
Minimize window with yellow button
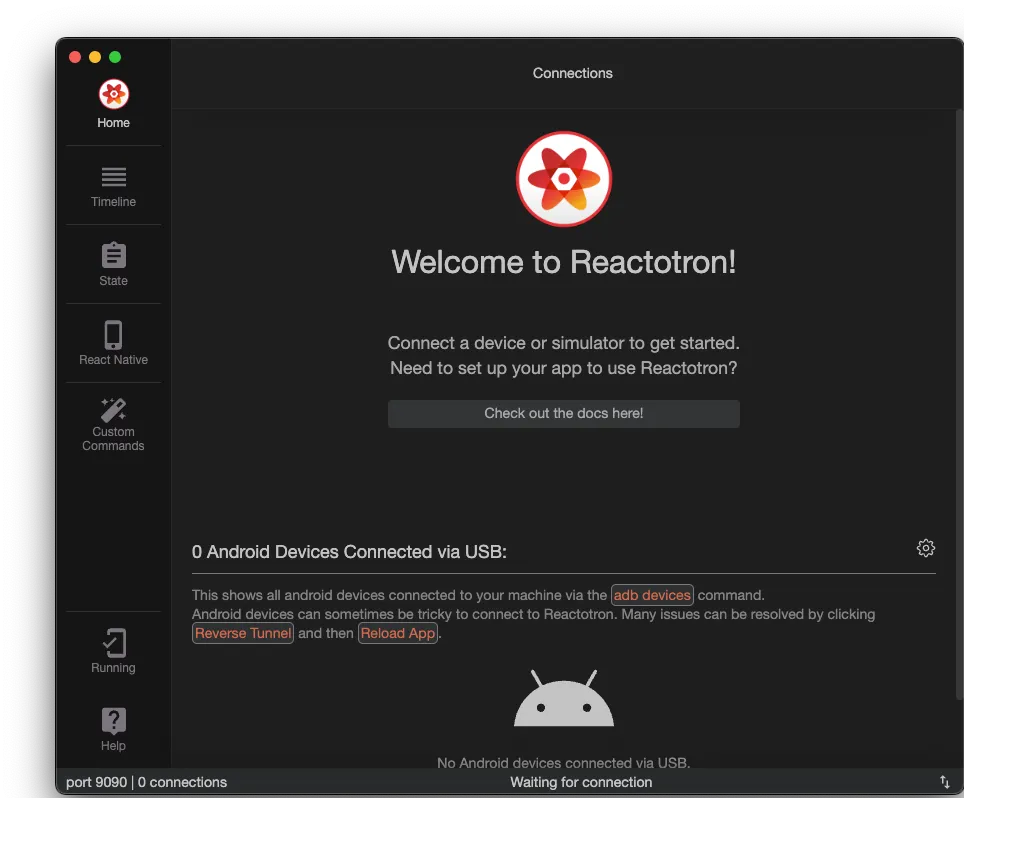tap(95, 57)
